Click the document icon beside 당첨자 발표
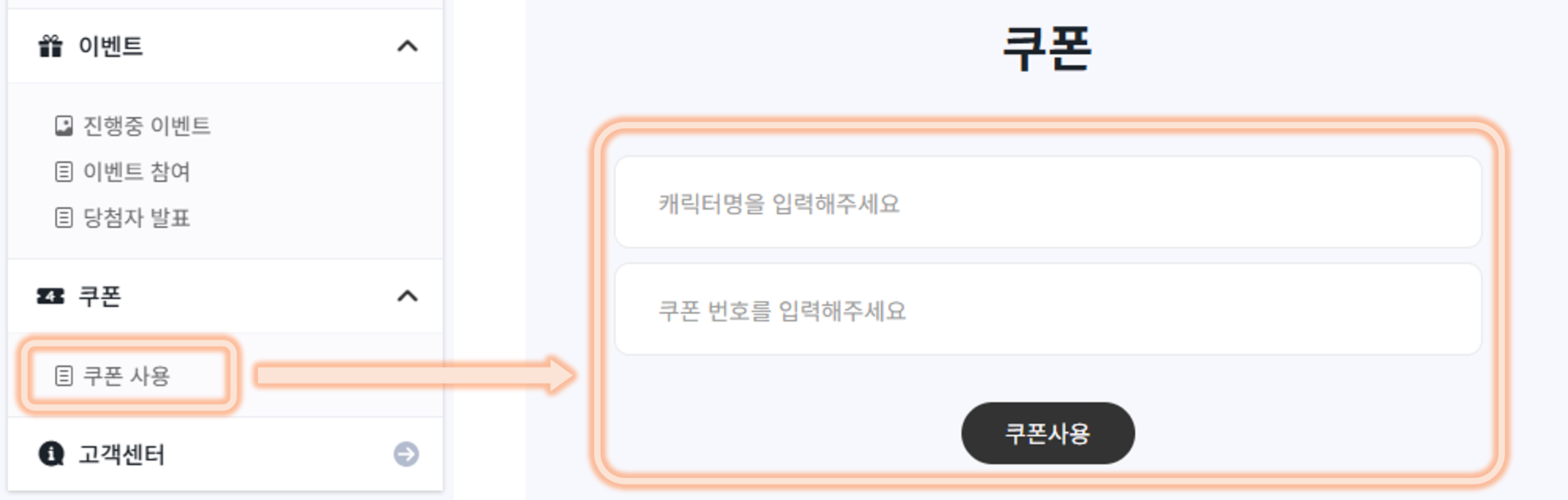Screen dimensions: 1568x500 pos(64,218)
